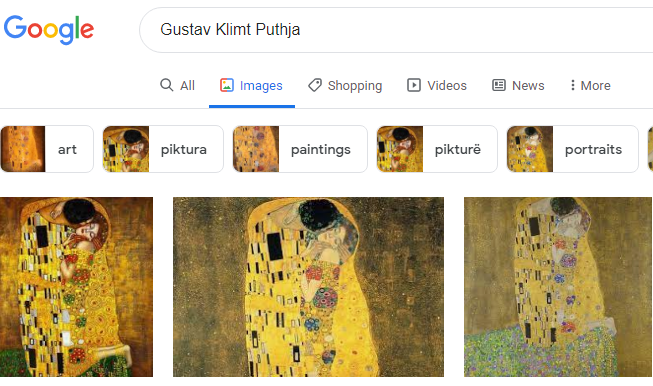Open the More search options menu
653x386 pixels.
coord(590,85)
